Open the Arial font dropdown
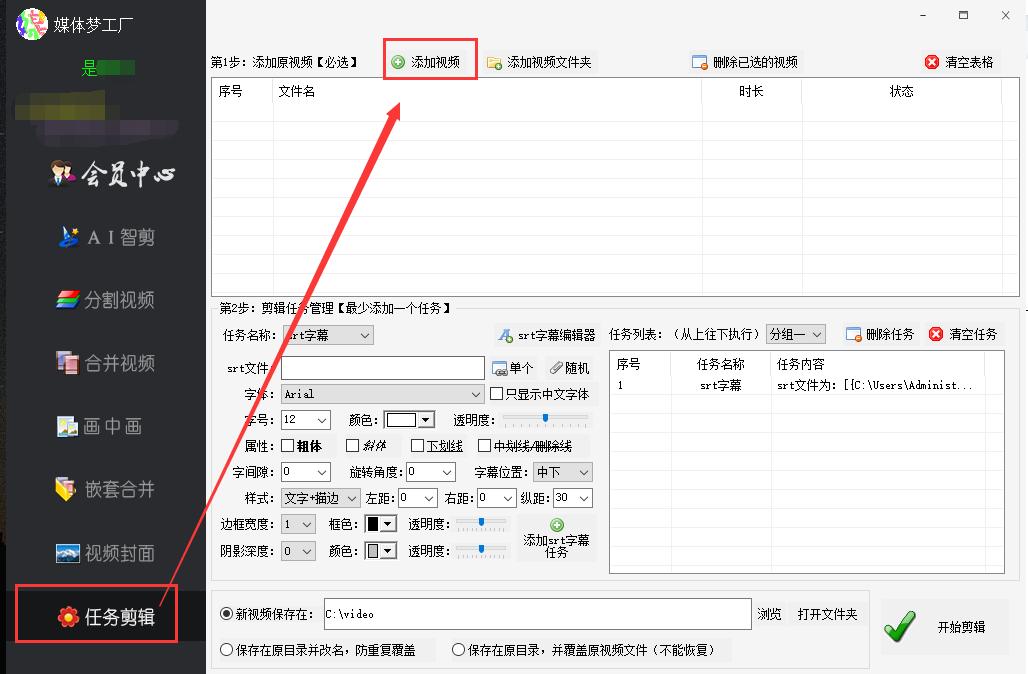The height and width of the screenshot is (674, 1028). [383, 393]
